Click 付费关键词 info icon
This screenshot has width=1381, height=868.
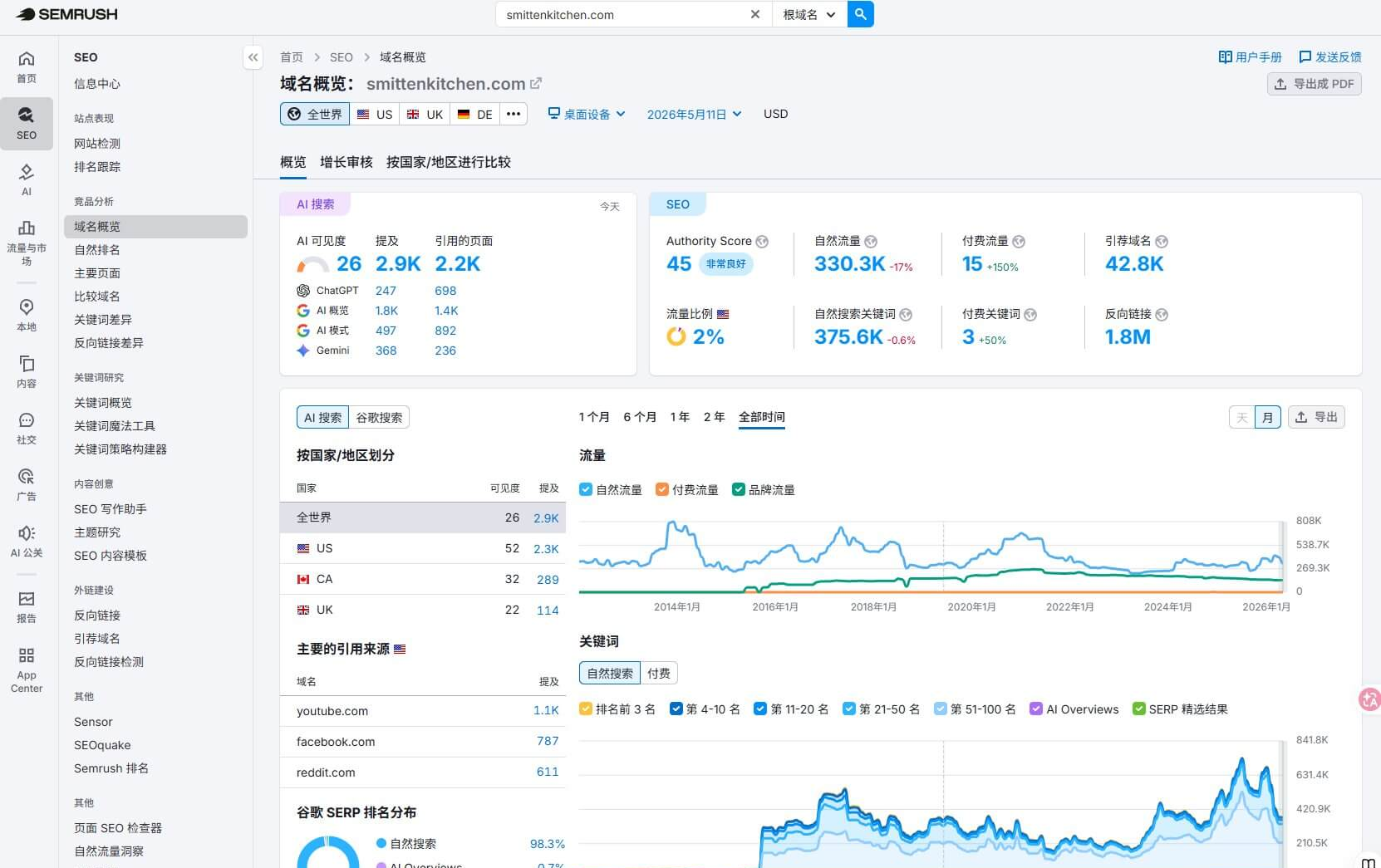pyautogui.click(x=1030, y=315)
